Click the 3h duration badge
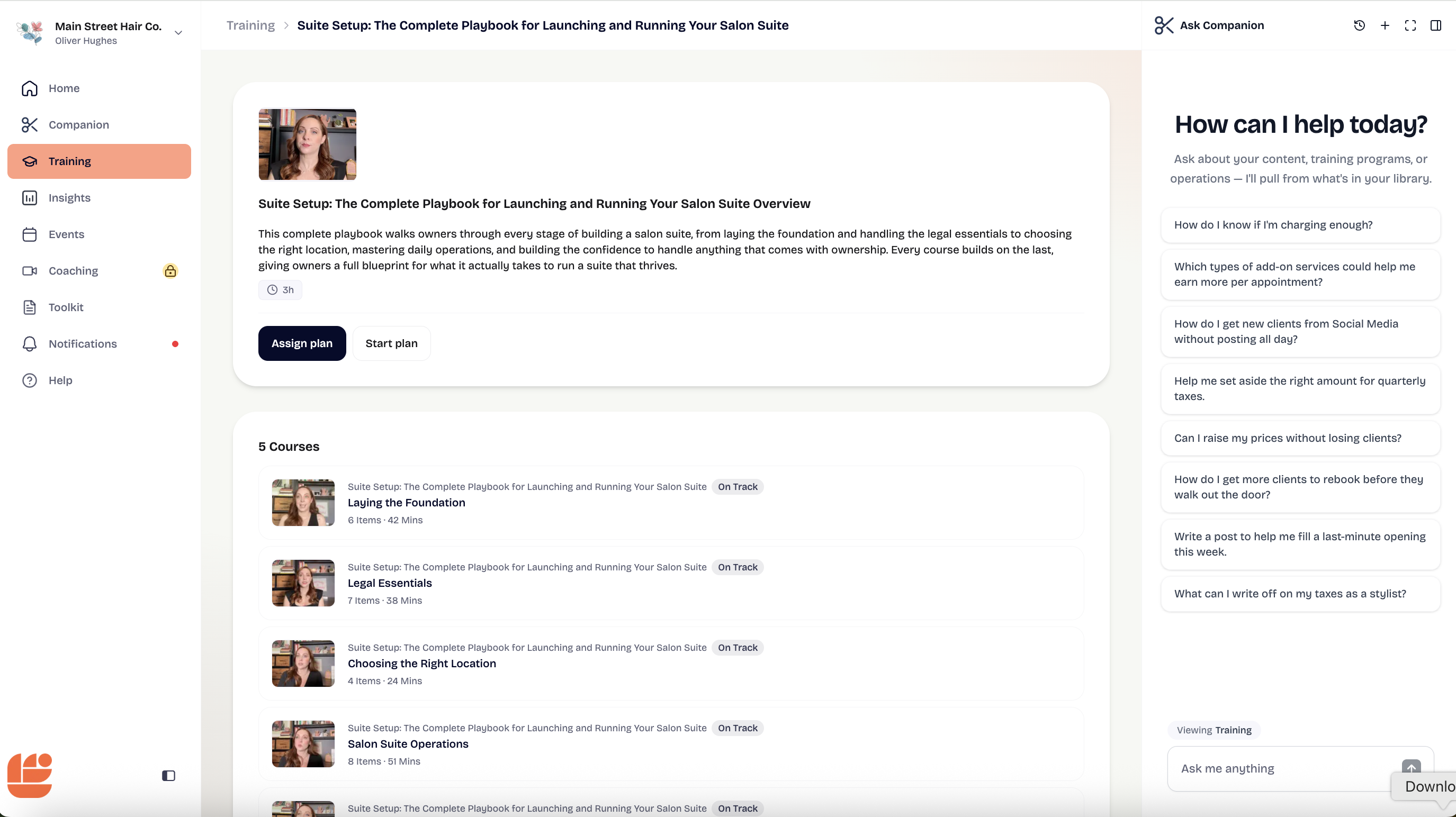1456x817 pixels. (281, 290)
